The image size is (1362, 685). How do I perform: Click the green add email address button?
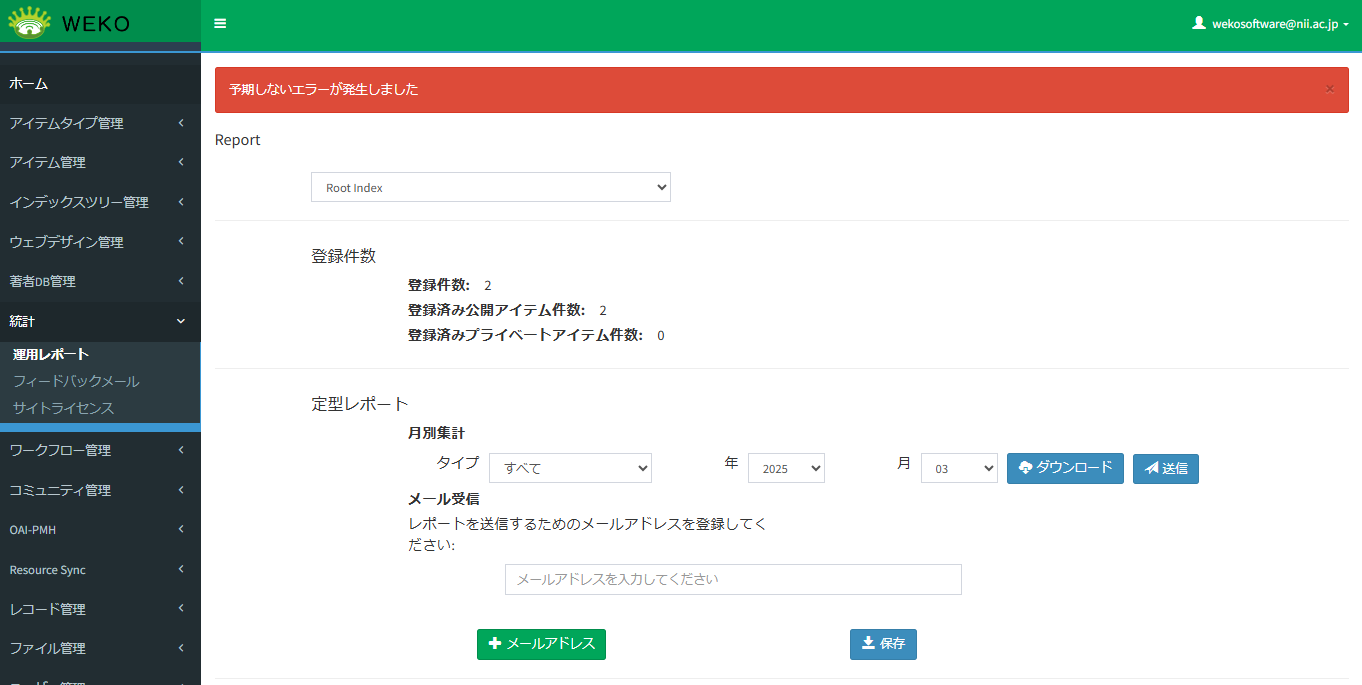coord(541,645)
